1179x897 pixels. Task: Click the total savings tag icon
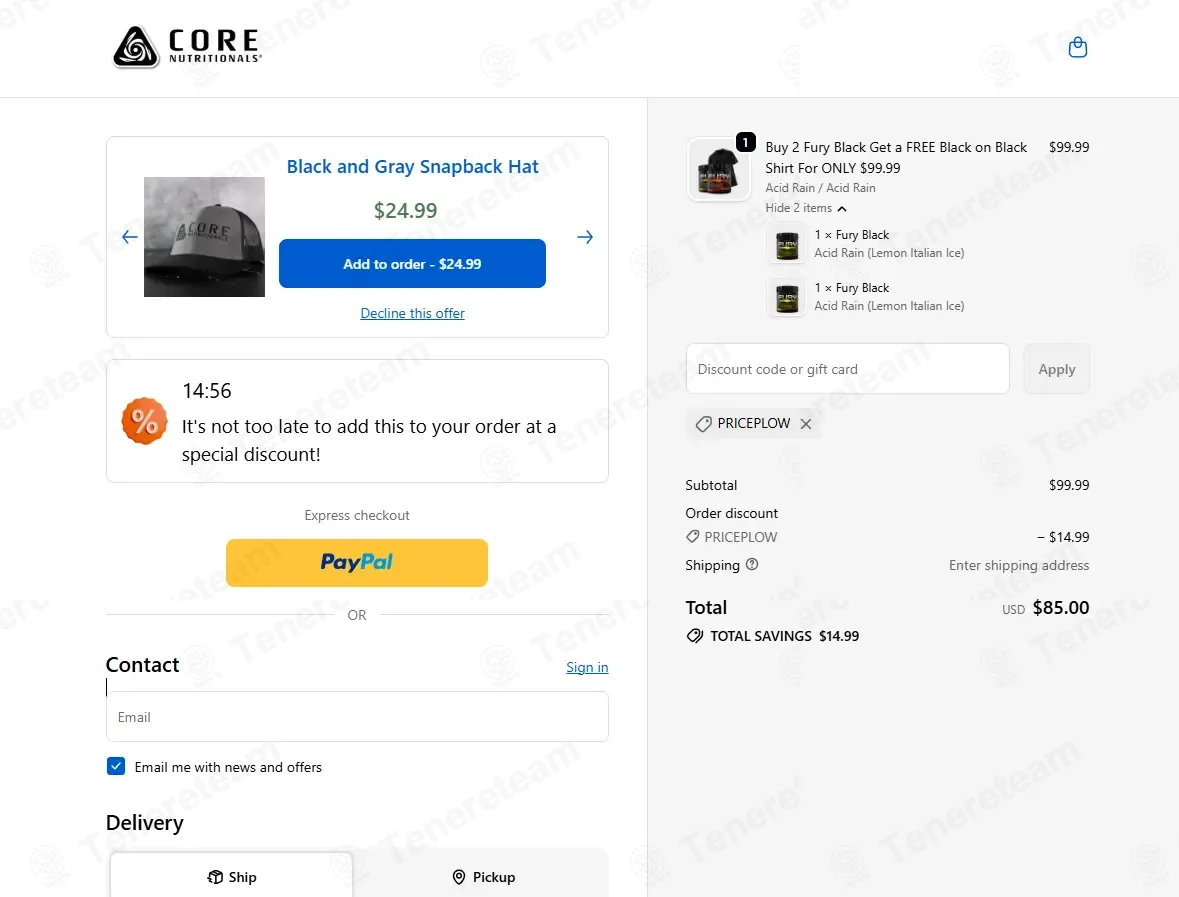pyautogui.click(x=695, y=636)
